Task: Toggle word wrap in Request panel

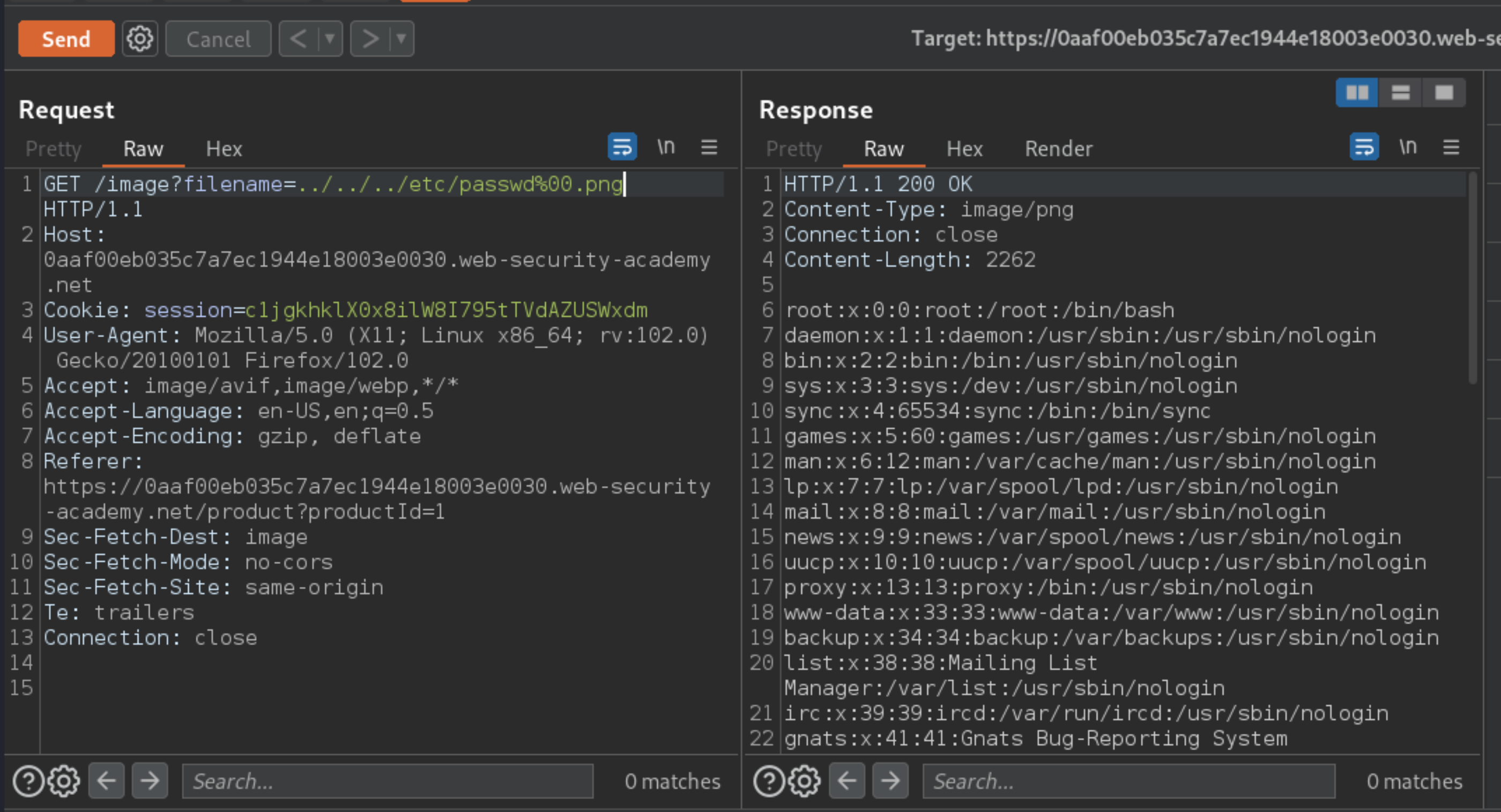Action: [622, 147]
